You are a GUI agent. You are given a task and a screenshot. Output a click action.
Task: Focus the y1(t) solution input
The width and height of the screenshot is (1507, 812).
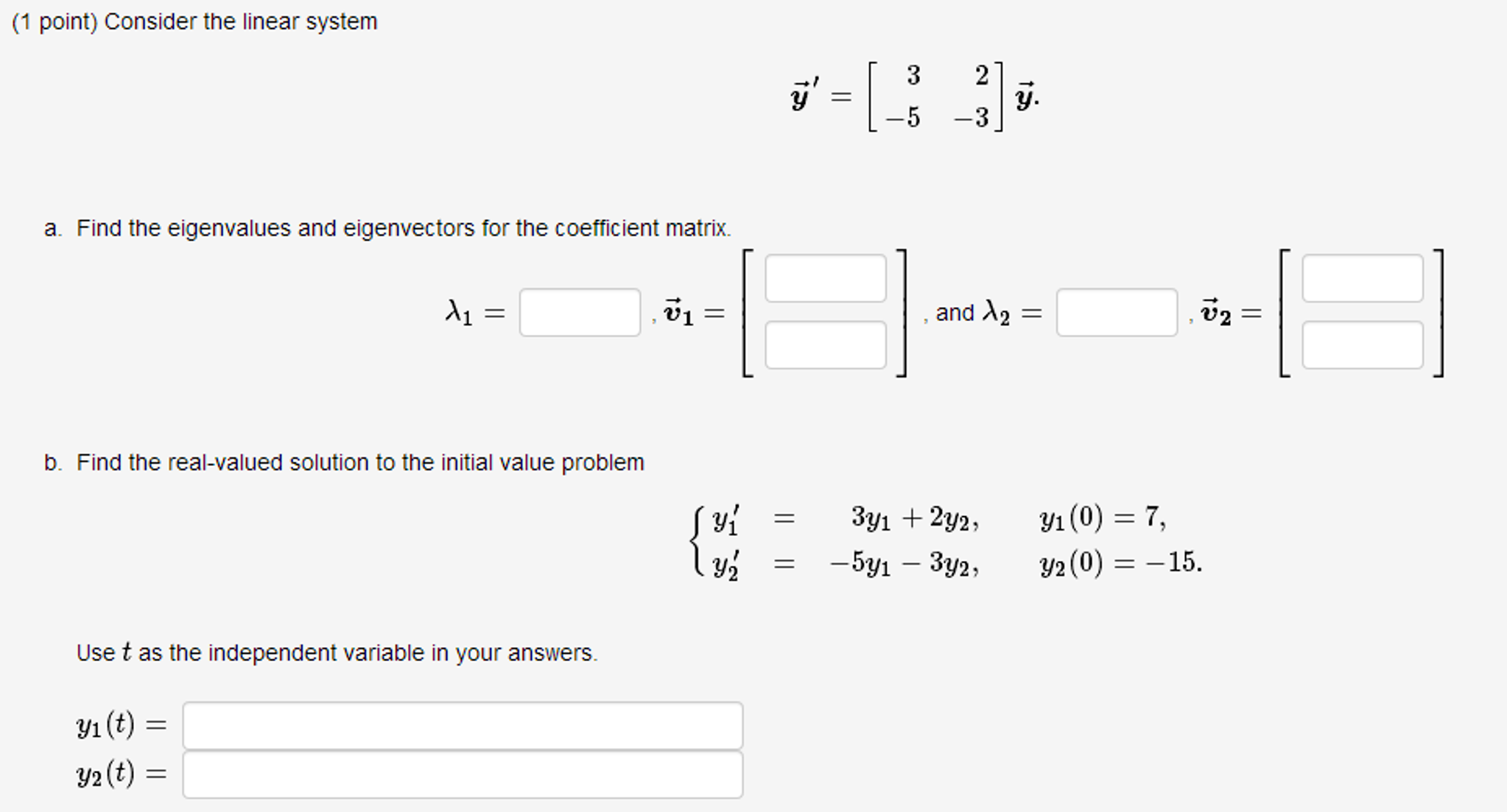click(x=463, y=726)
